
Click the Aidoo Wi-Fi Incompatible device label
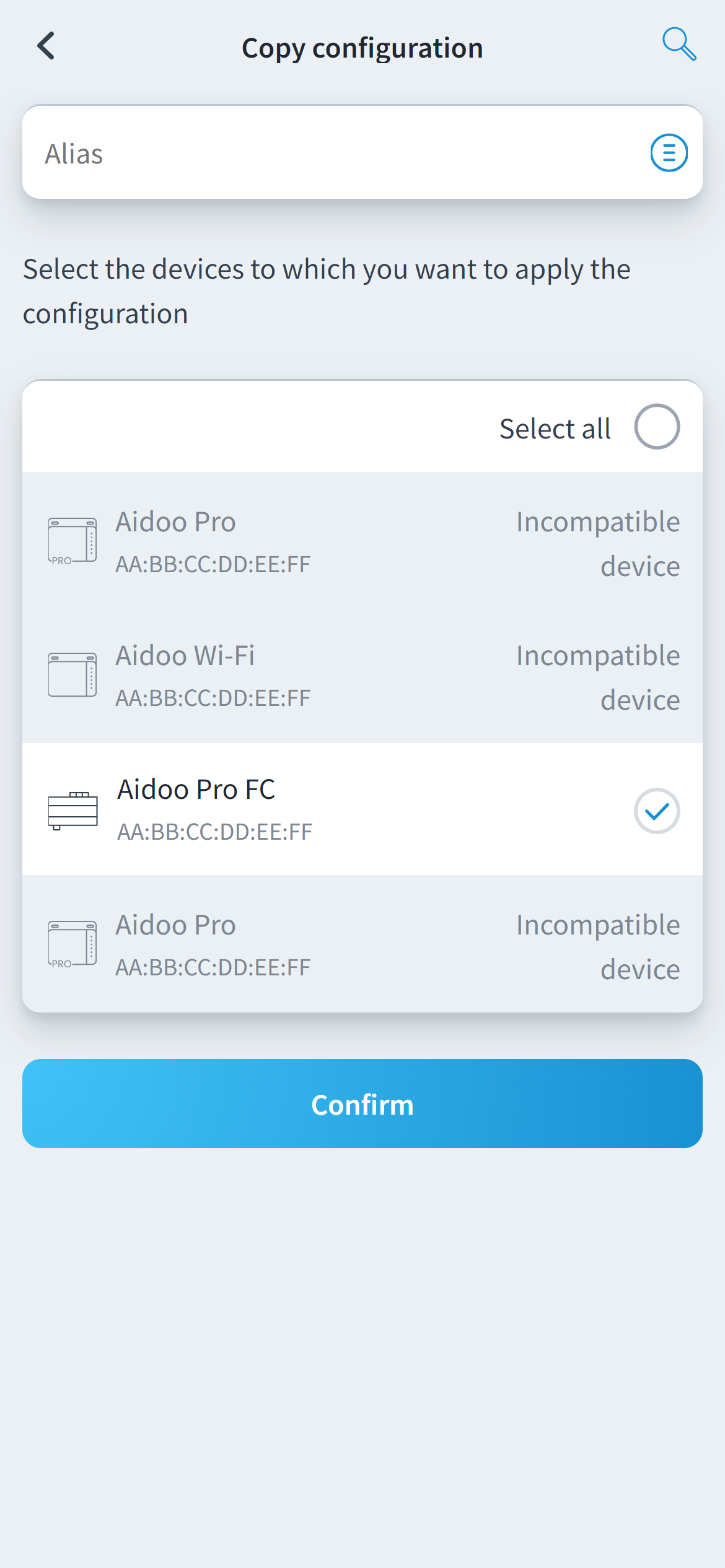(x=598, y=677)
